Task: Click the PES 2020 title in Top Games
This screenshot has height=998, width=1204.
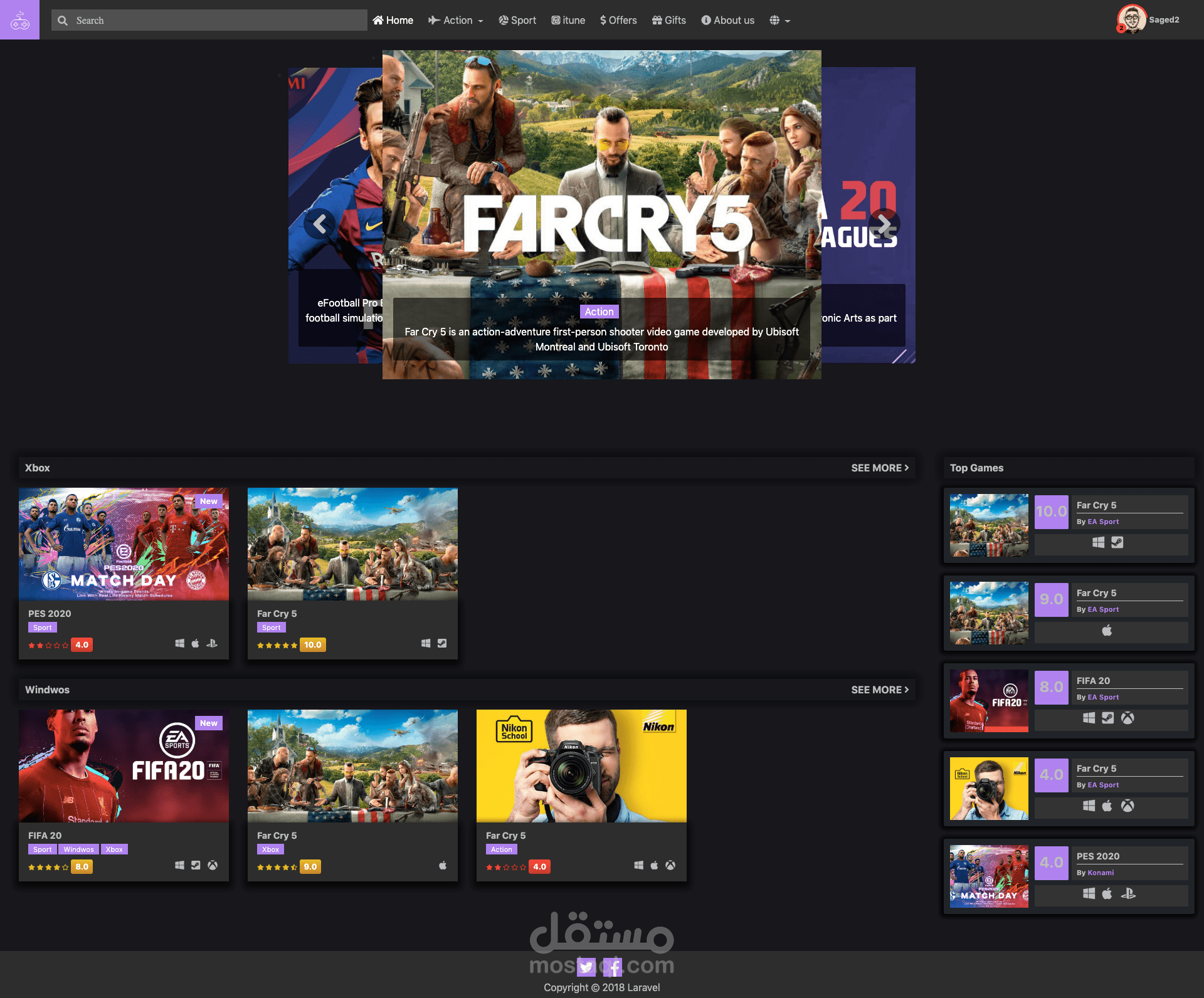Action: pyautogui.click(x=1098, y=856)
